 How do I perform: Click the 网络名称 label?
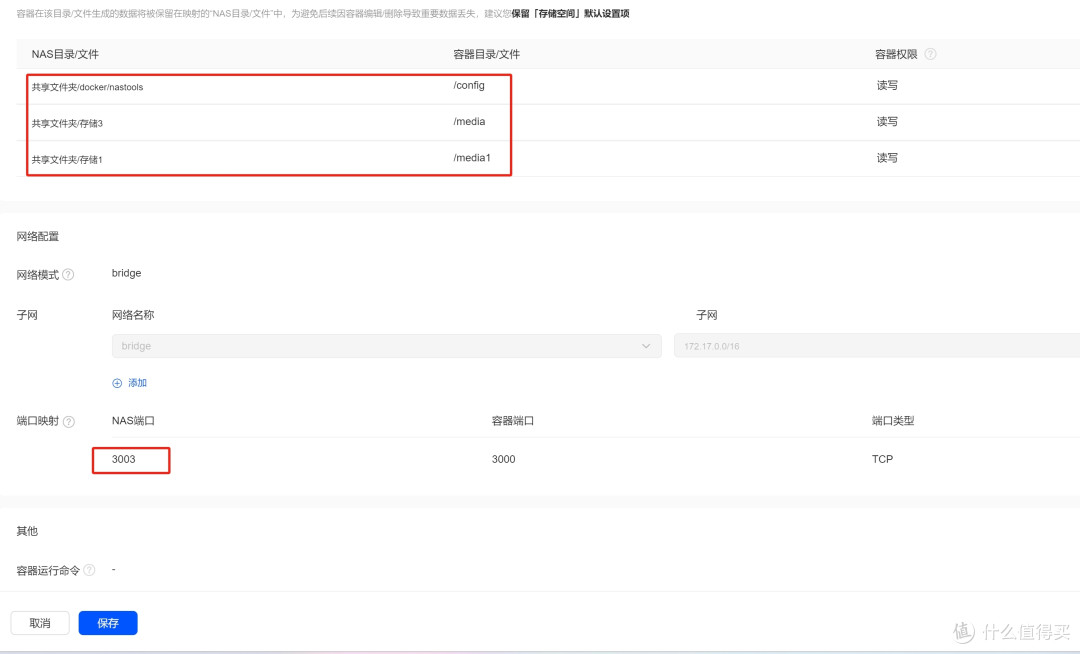[x=133, y=315]
